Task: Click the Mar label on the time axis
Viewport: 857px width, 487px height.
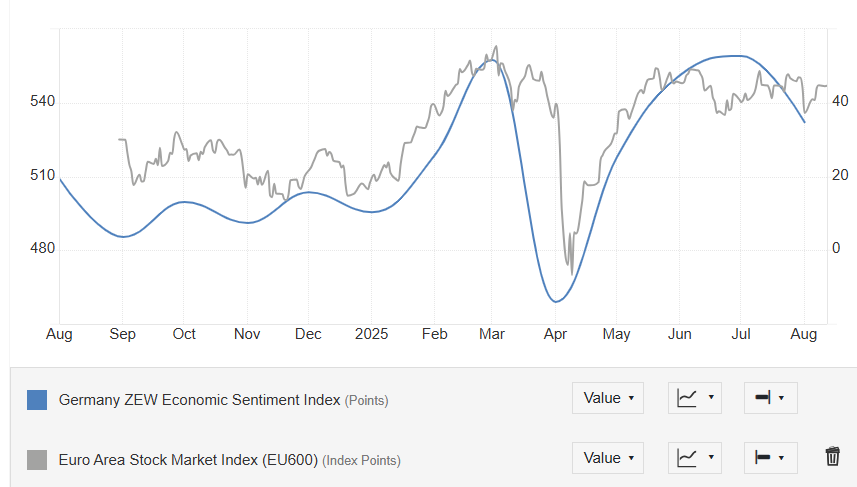Action: point(490,334)
